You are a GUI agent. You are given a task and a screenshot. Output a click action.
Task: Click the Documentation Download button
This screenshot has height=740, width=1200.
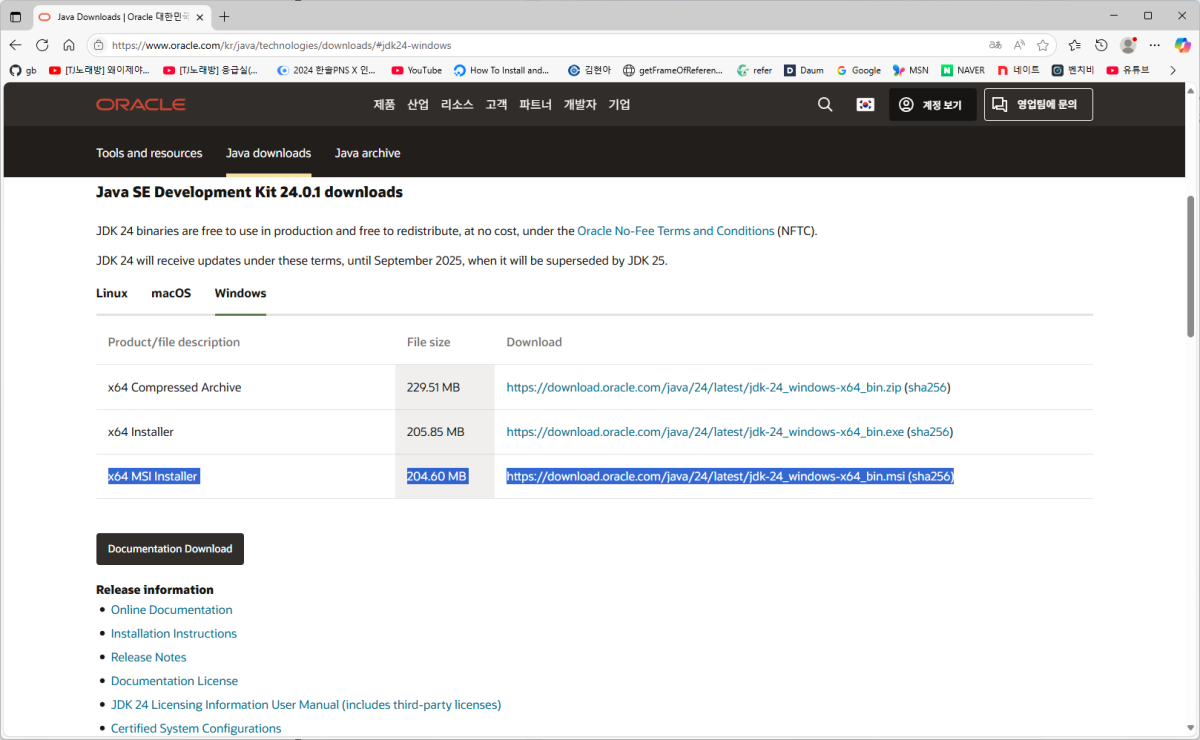click(x=170, y=549)
